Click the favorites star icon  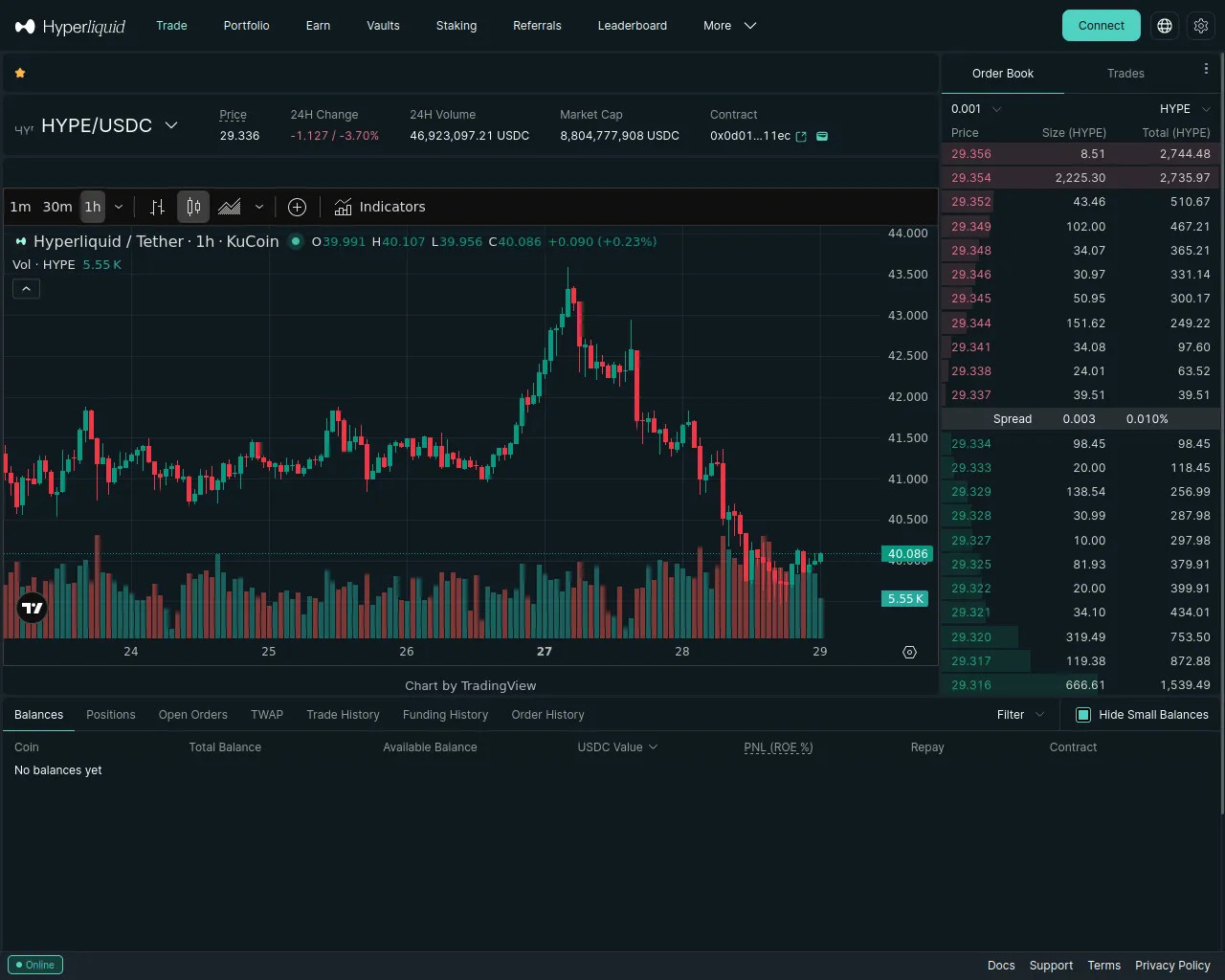20,73
